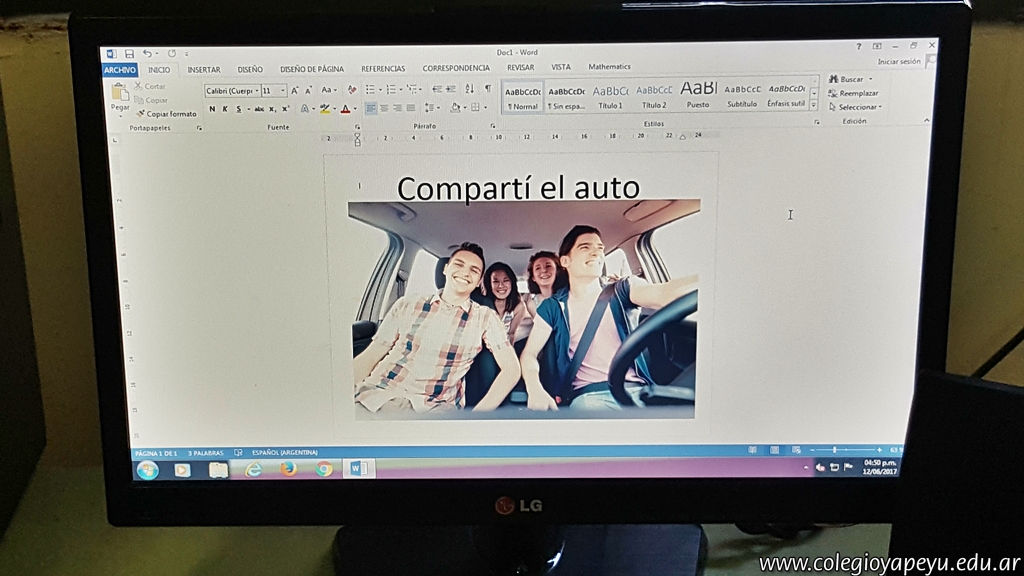Image resolution: width=1024 pixels, height=576 pixels.
Task: Open Google Chrome from the taskbar
Action: click(x=323, y=468)
